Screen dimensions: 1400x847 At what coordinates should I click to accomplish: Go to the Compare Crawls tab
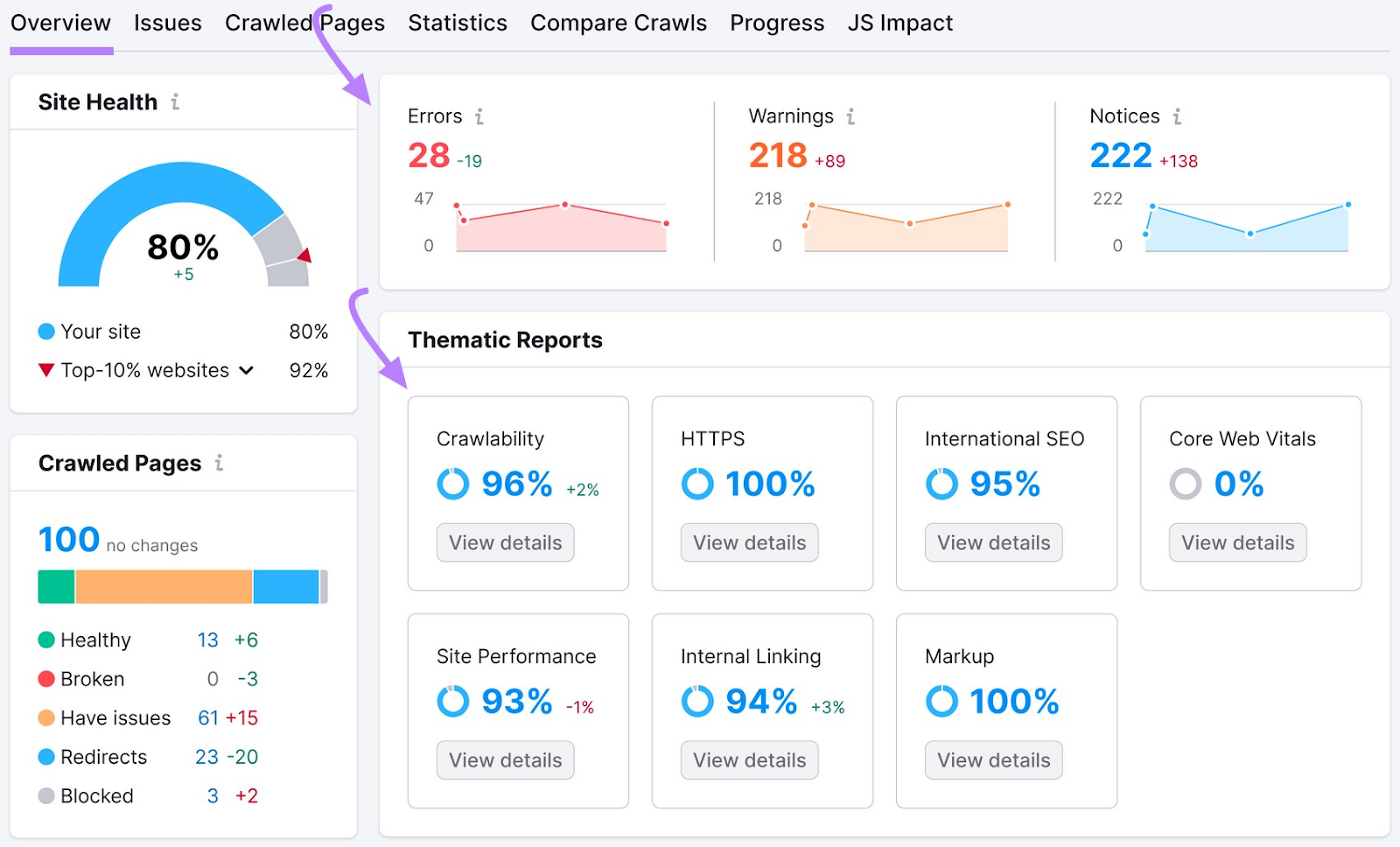tap(618, 23)
